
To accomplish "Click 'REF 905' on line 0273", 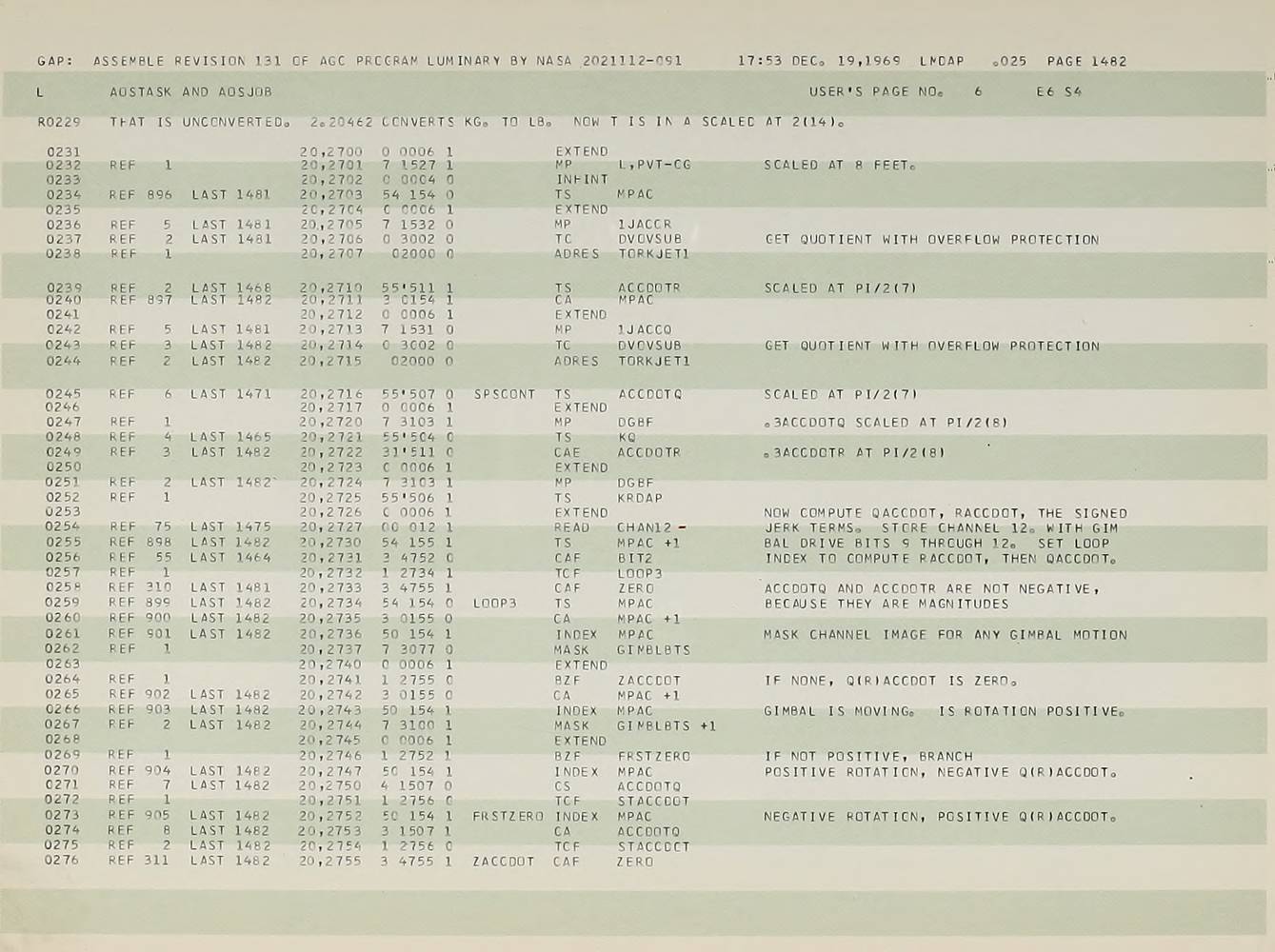I will pos(140,816).
